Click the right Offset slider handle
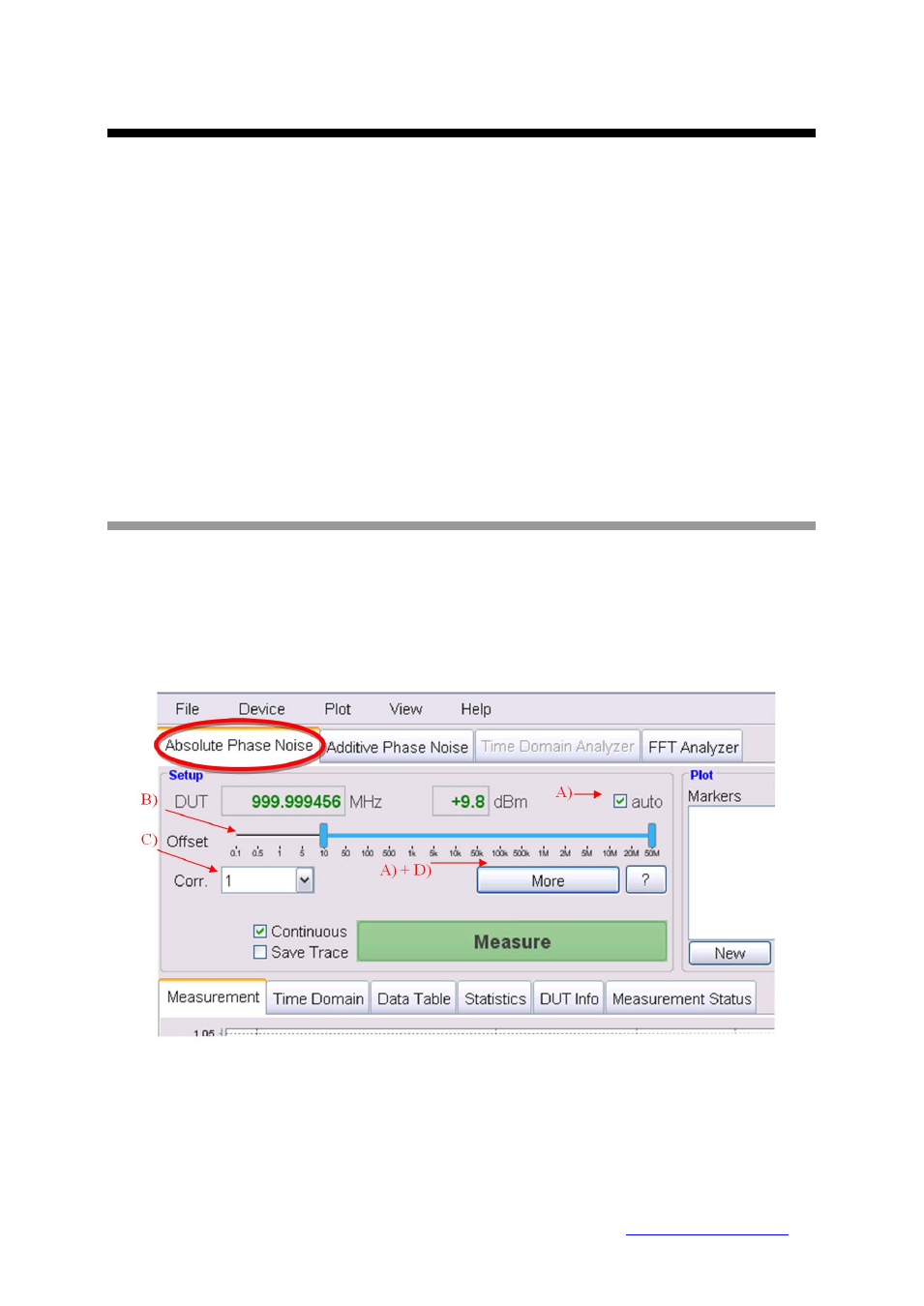This screenshot has height=1306, width=924. pyautogui.click(x=652, y=835)
